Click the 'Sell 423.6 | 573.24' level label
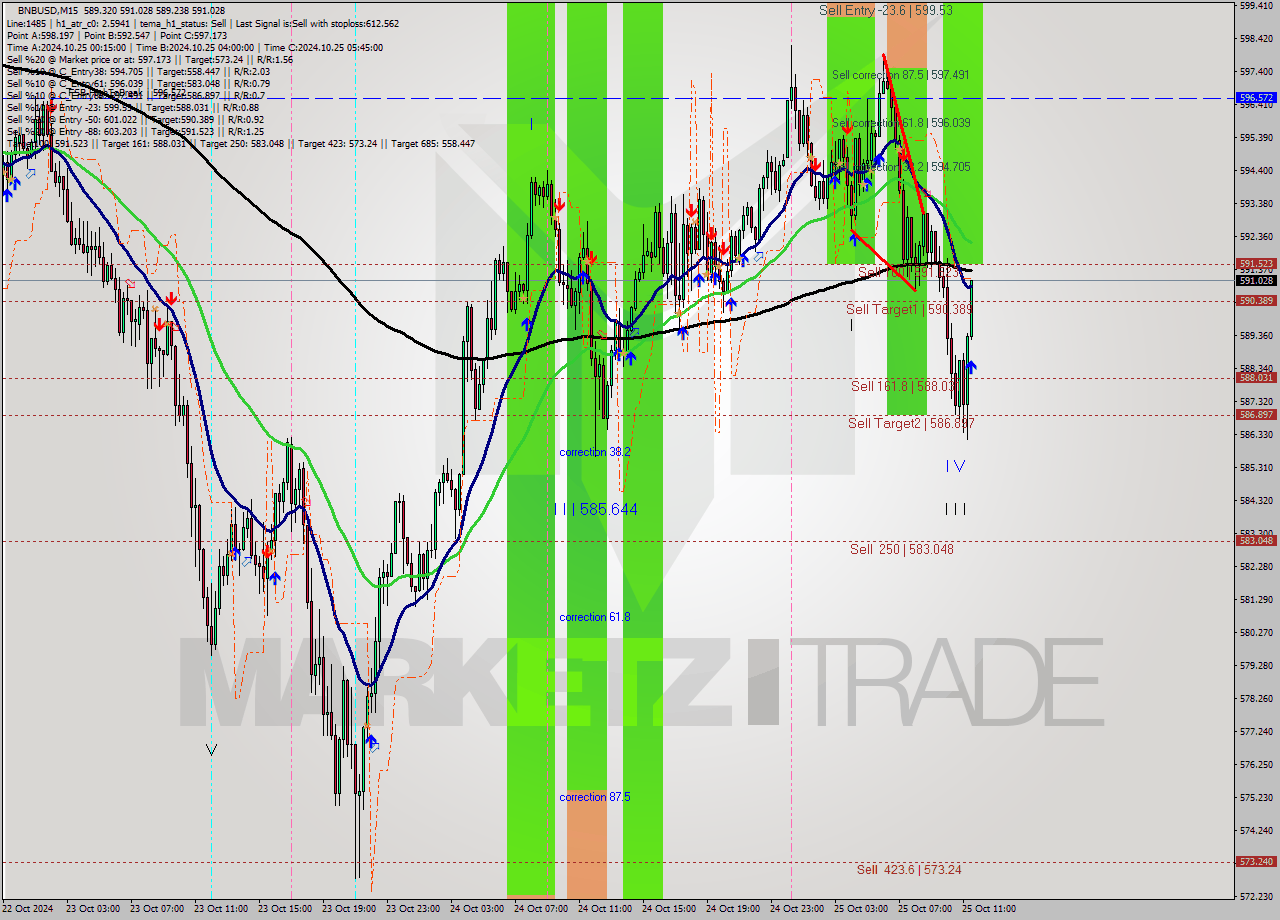Image resolution: width=1280 pixels, height=920 pixels. pyautogui.click(x=909, y=870)
